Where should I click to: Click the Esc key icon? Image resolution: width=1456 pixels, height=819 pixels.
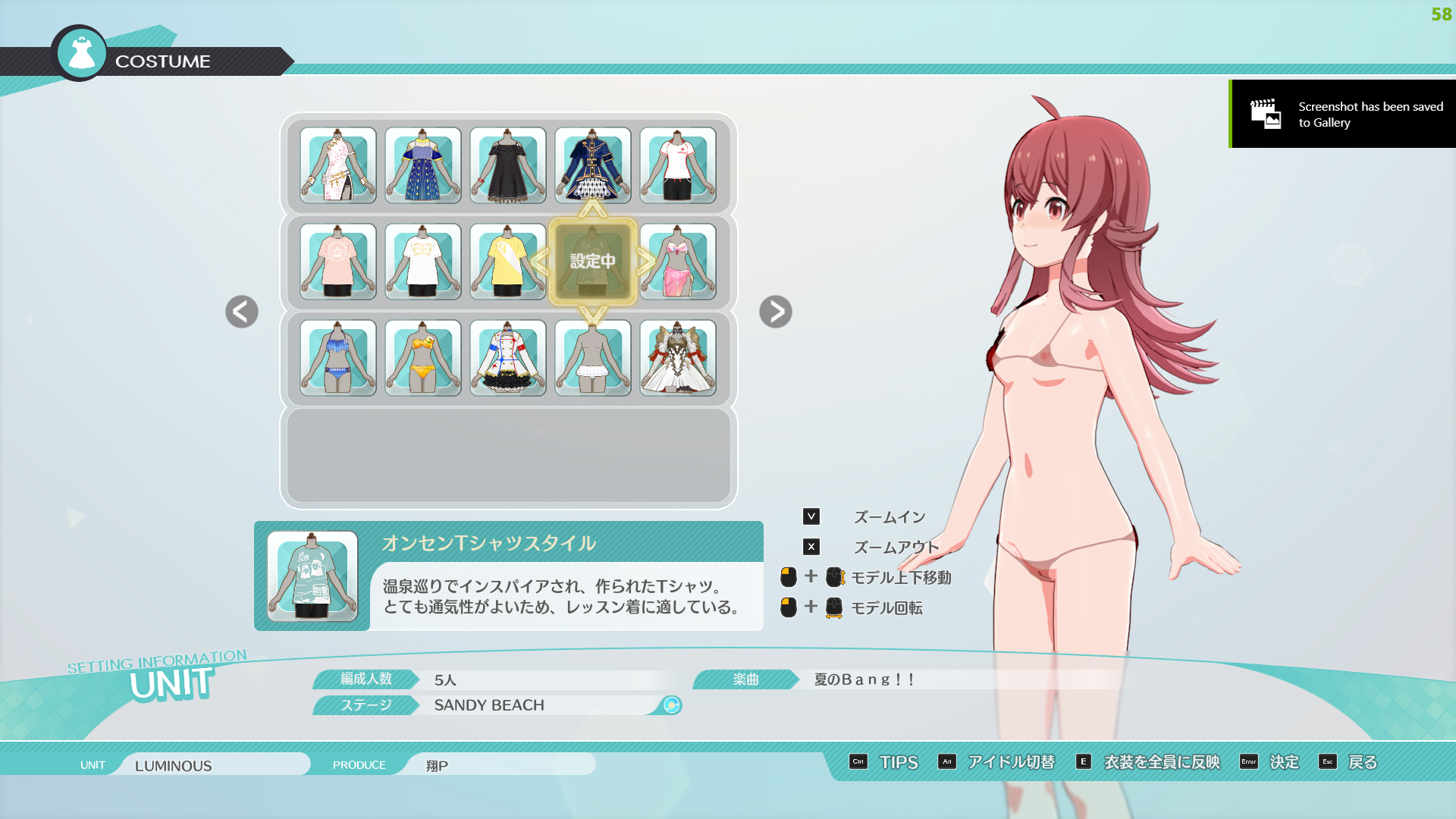tap(1328, 761)
